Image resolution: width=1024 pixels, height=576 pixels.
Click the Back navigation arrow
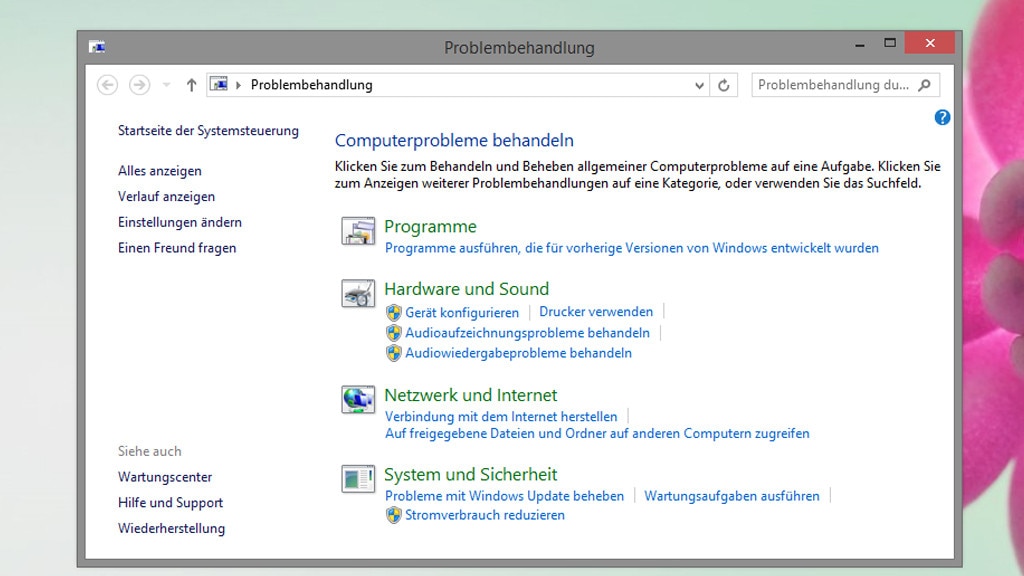[108, 85]
